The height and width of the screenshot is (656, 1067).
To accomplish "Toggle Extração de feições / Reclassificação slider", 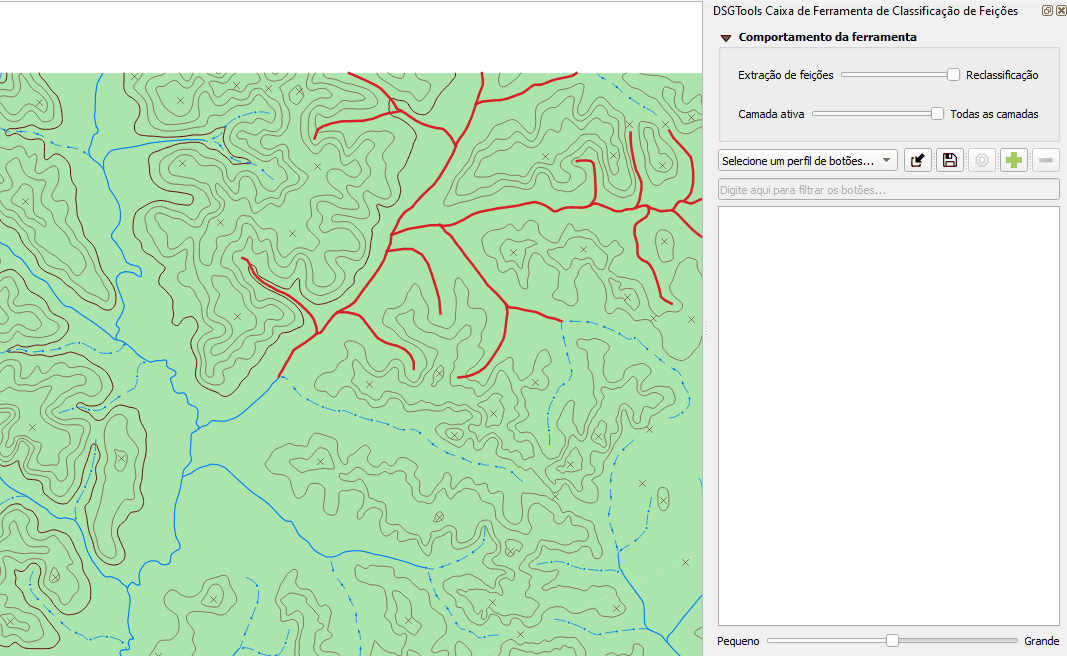I will (900, 74).
